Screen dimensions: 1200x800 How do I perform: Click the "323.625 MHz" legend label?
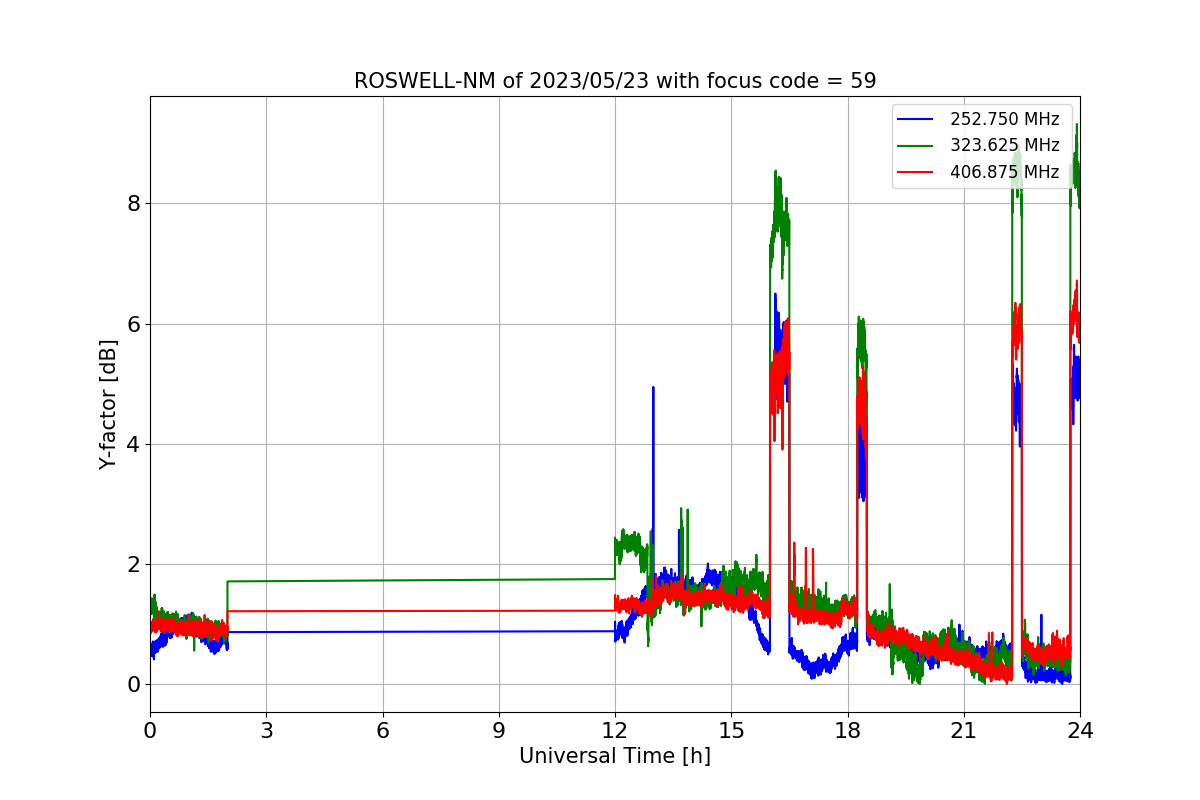click(x=1004, y=146)
